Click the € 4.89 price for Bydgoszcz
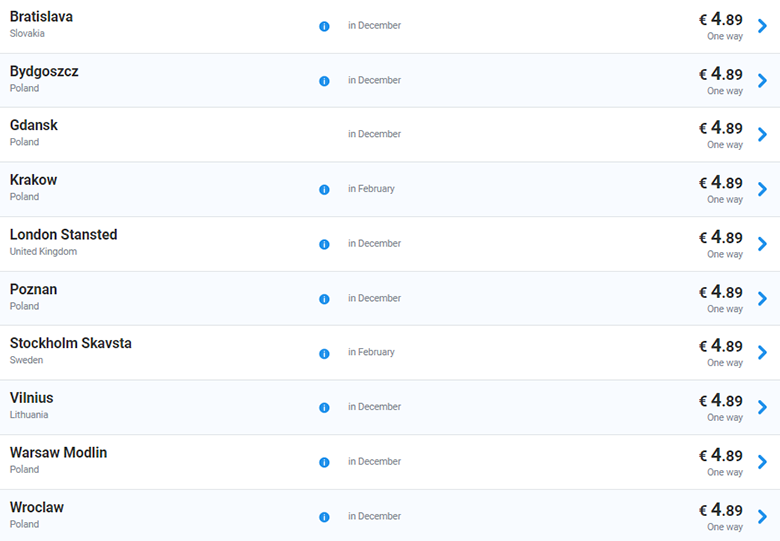 pyautogui.click(x=720, y=74)
